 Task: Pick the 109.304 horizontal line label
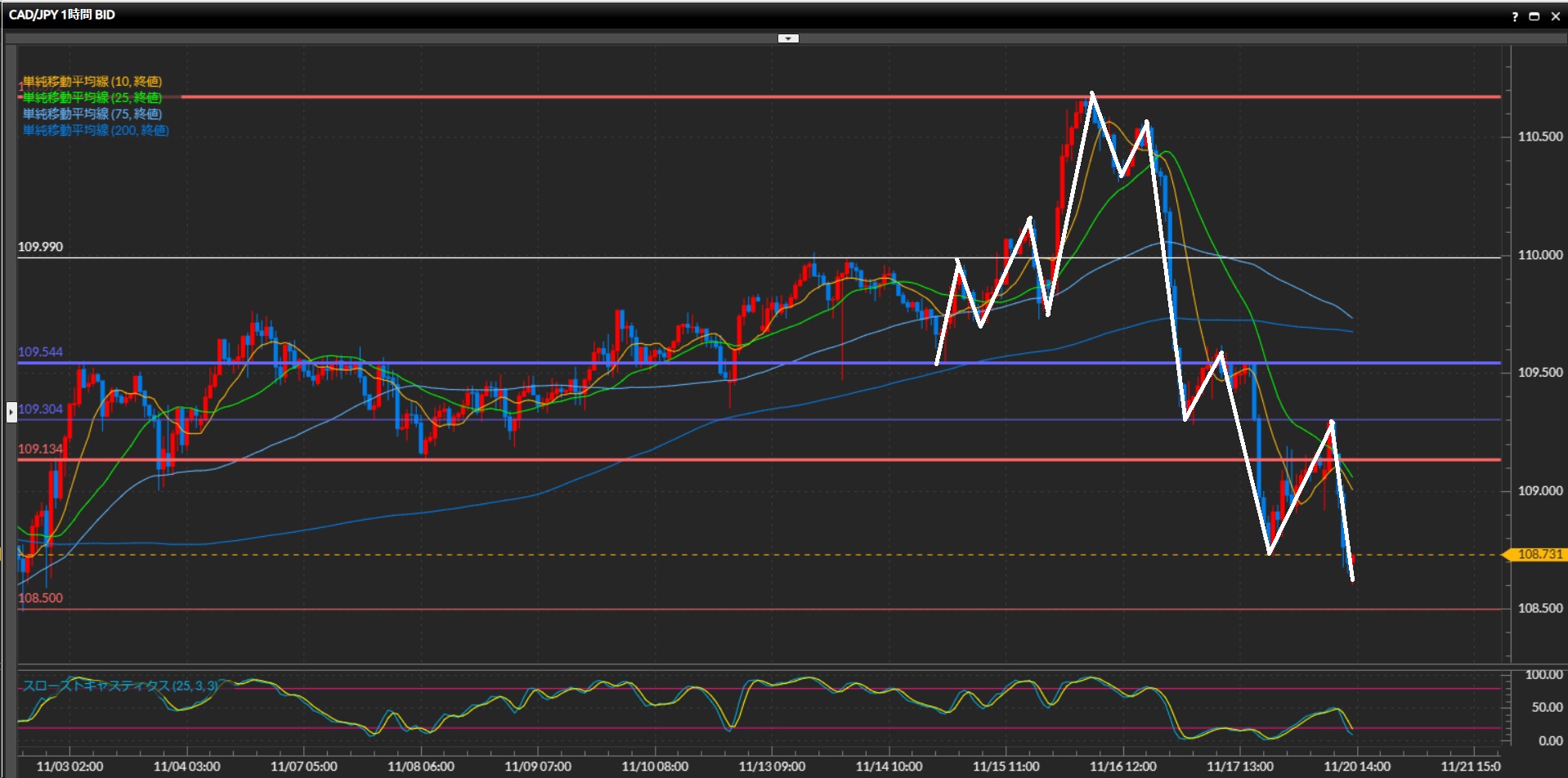(x=40, y=409)
